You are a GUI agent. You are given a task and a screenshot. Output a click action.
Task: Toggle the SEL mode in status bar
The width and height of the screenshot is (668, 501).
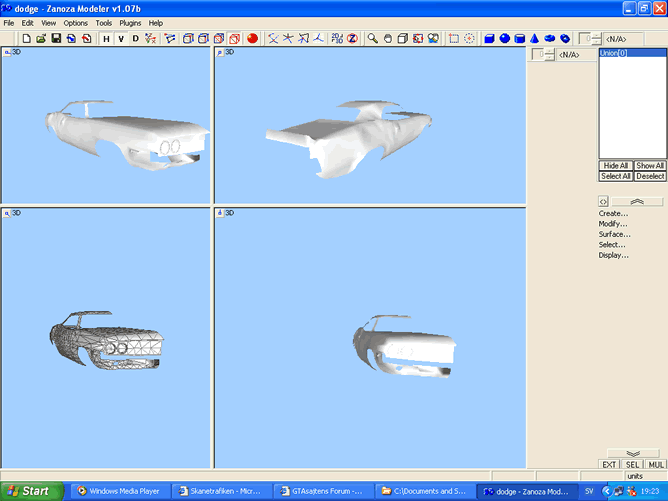[x=633, y=464]
